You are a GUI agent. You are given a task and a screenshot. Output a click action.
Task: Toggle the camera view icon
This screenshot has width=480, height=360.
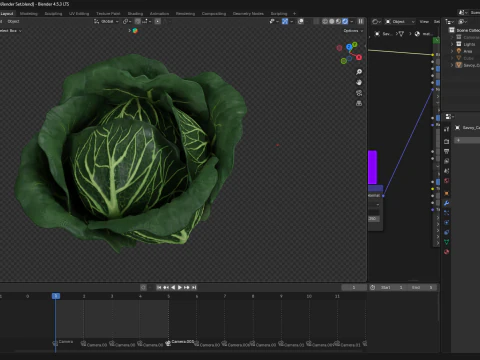click(x=359, y=93)
